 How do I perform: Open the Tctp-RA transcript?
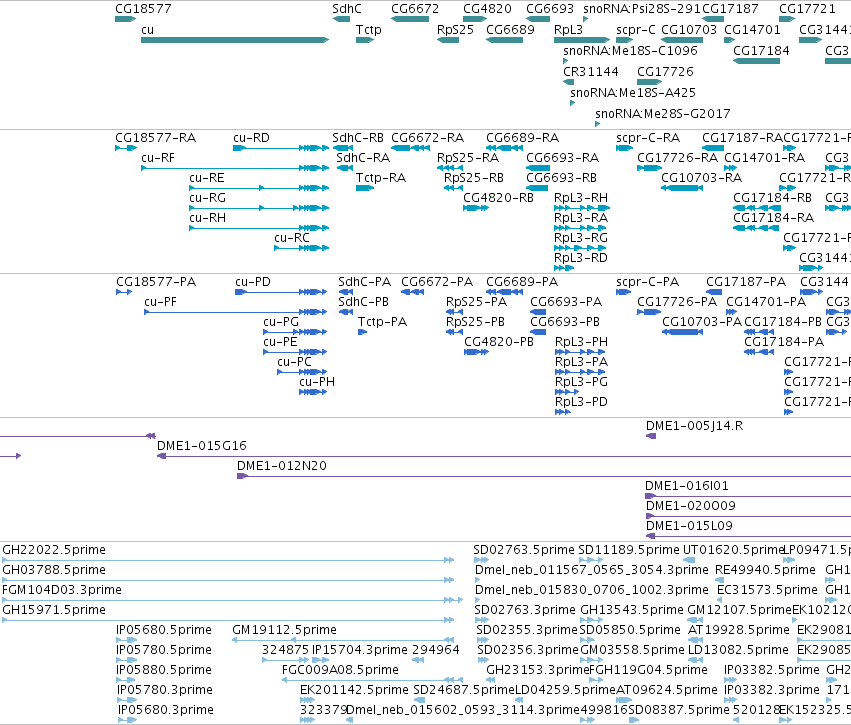click(x=365, y=188)
